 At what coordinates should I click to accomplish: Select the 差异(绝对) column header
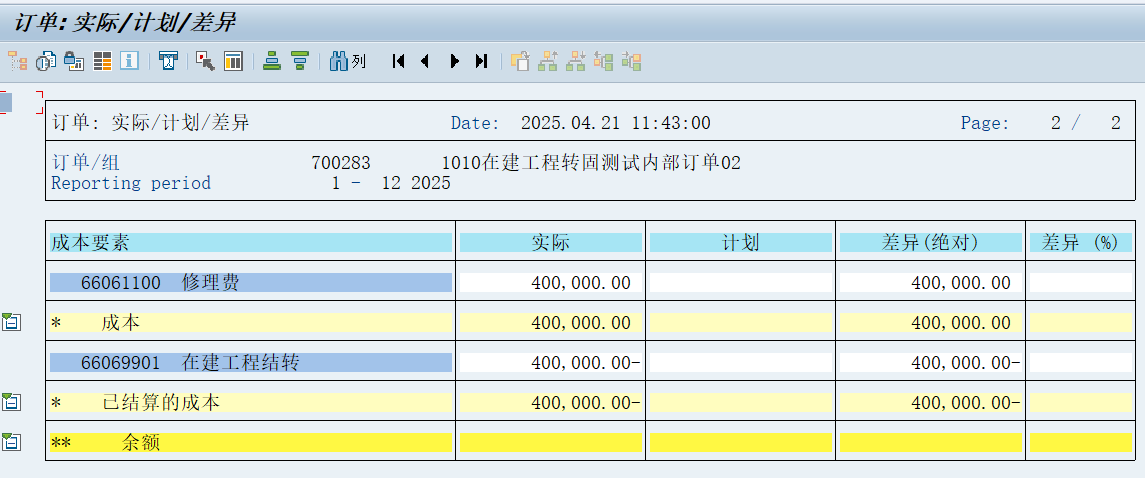point(931,243)
